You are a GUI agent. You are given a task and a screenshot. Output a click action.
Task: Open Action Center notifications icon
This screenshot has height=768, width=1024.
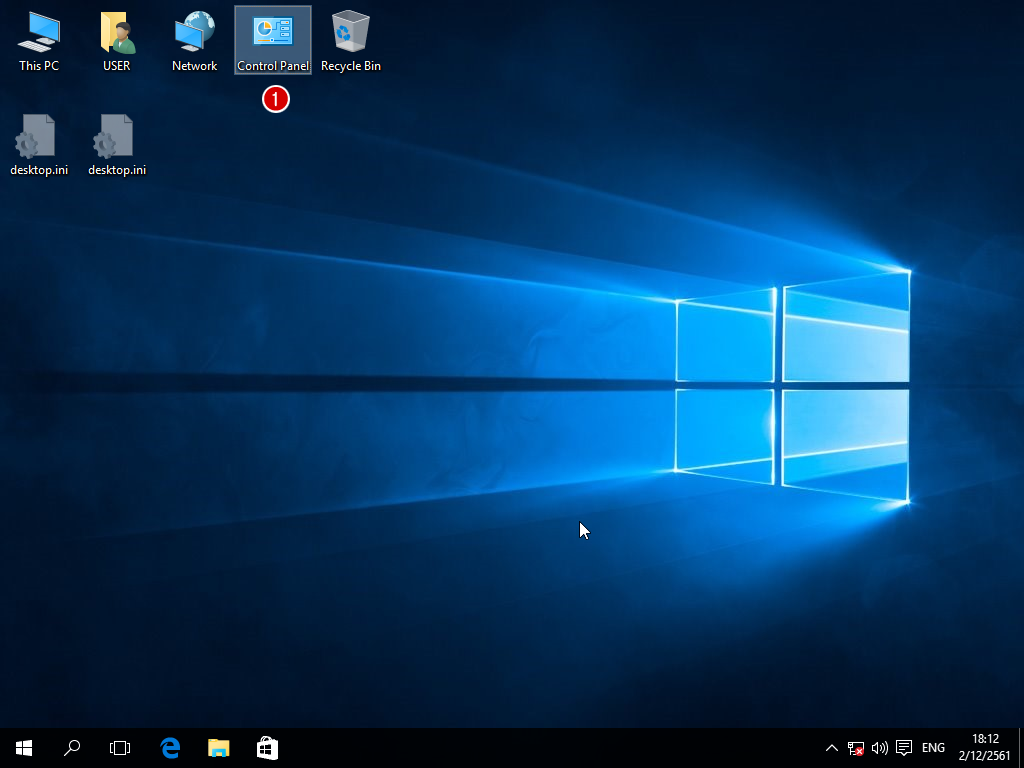pyautogui.click(x=904, y=748)
